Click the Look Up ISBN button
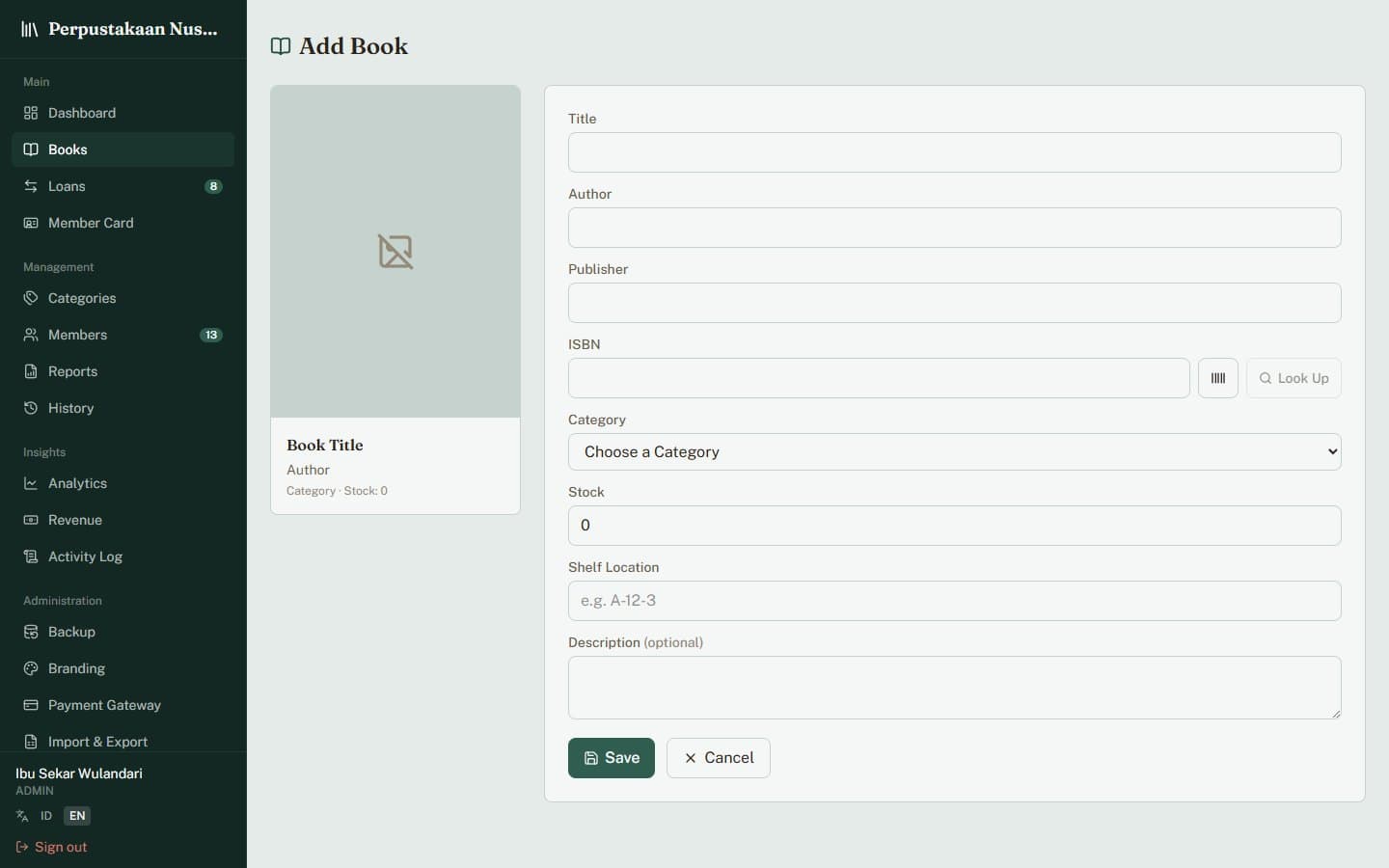 (x=1294, y=378)
